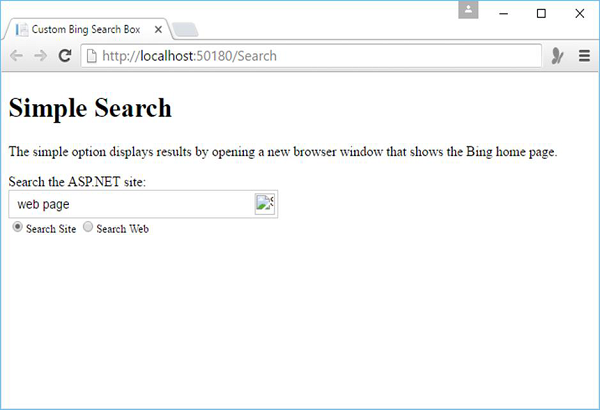Image resolution: width=600 pixels, height=410 pixels.
Task: Reload the page with the refresh icon
Action: [x=65, y=56]
